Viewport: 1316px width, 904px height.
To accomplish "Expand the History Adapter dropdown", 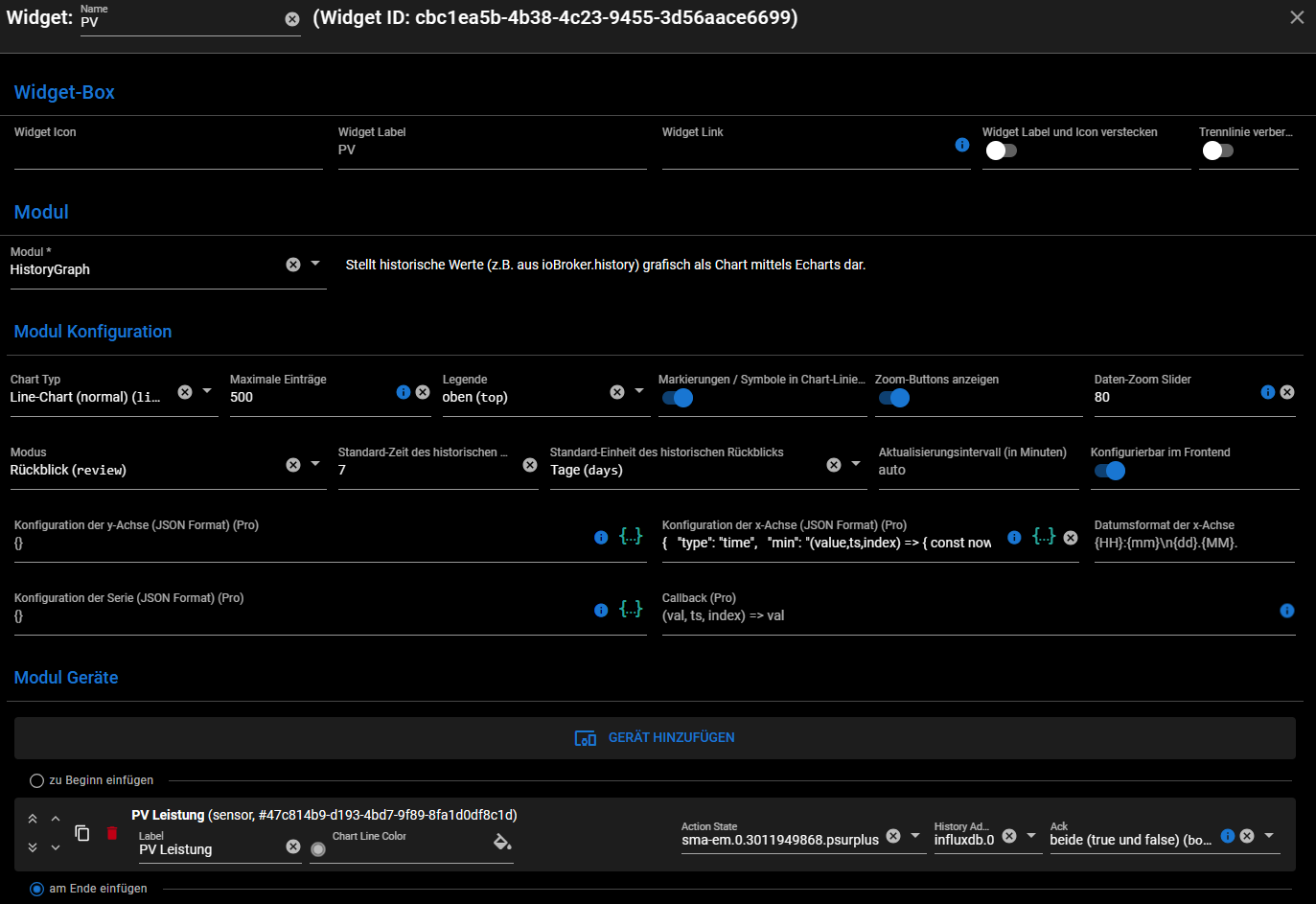I will point(1031,835).
